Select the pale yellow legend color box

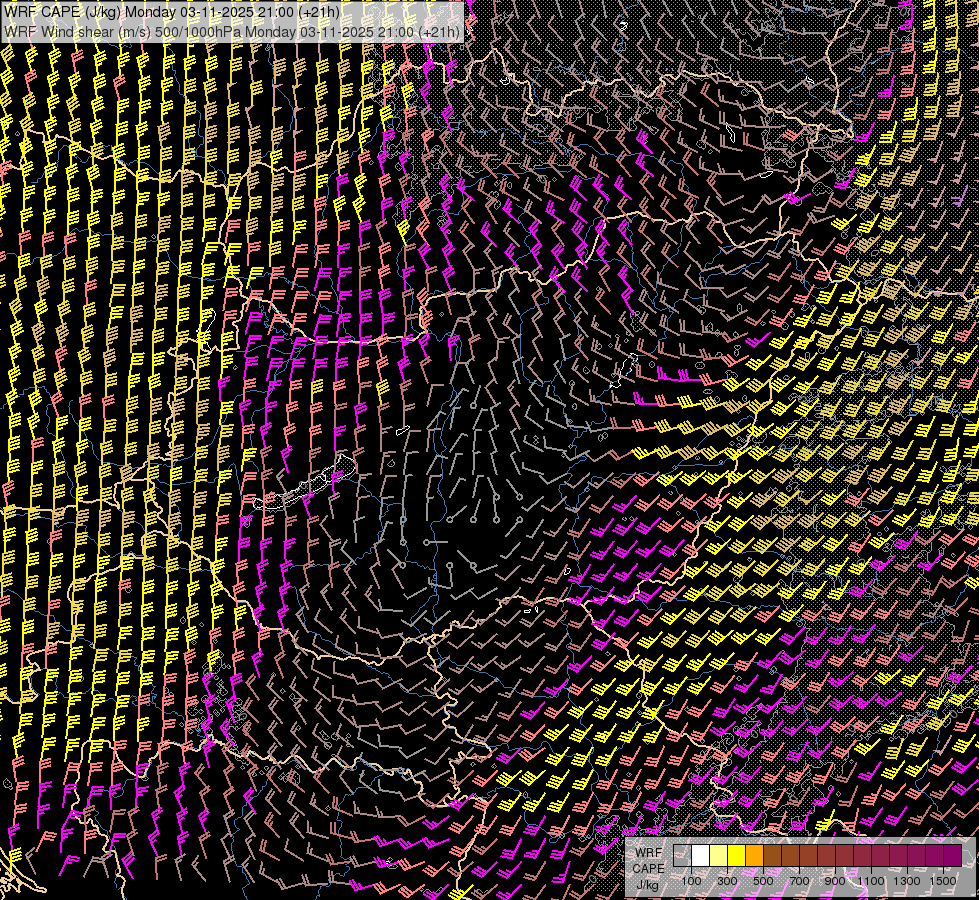click(x=719, y=855)
